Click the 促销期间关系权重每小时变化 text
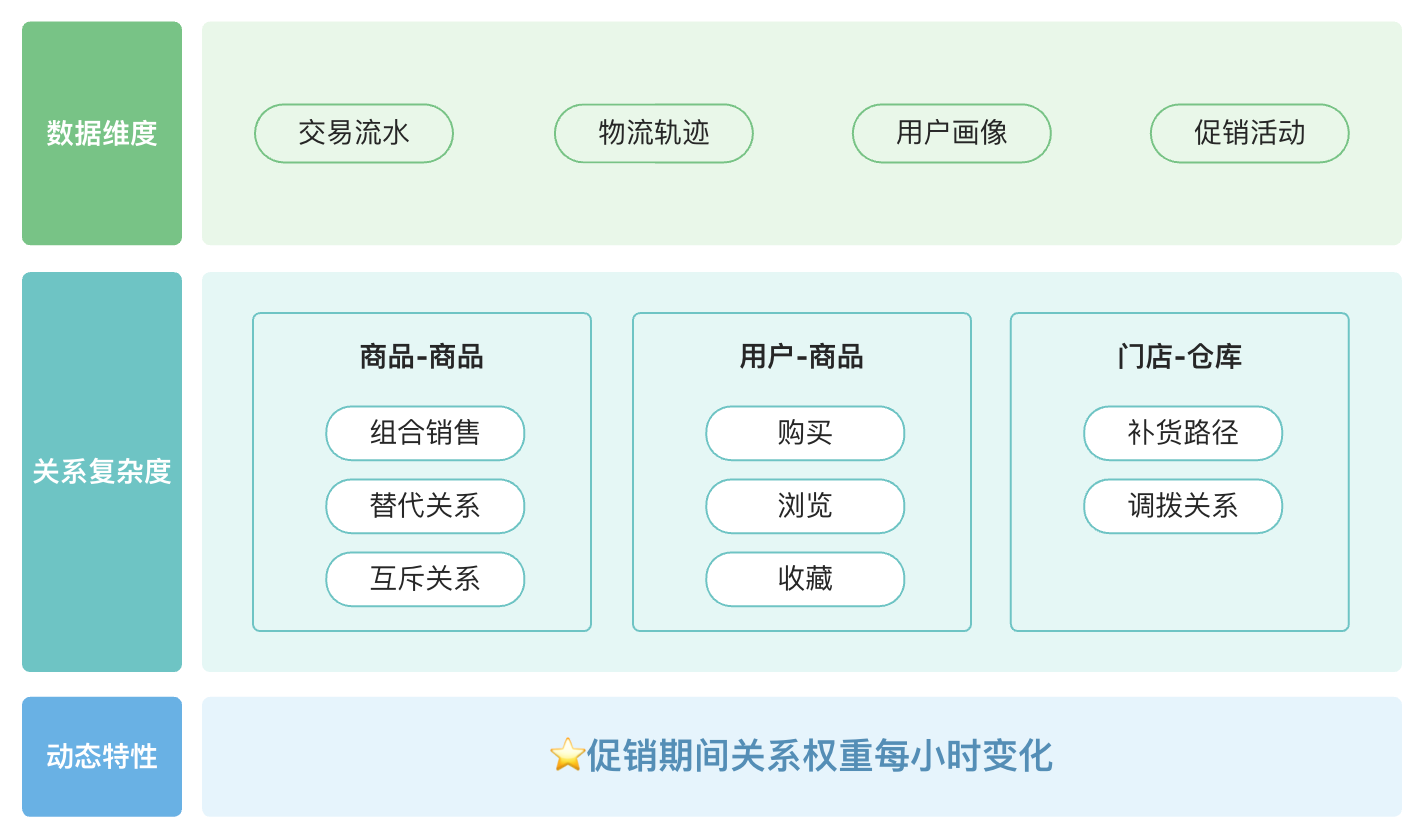 (819, 756)
